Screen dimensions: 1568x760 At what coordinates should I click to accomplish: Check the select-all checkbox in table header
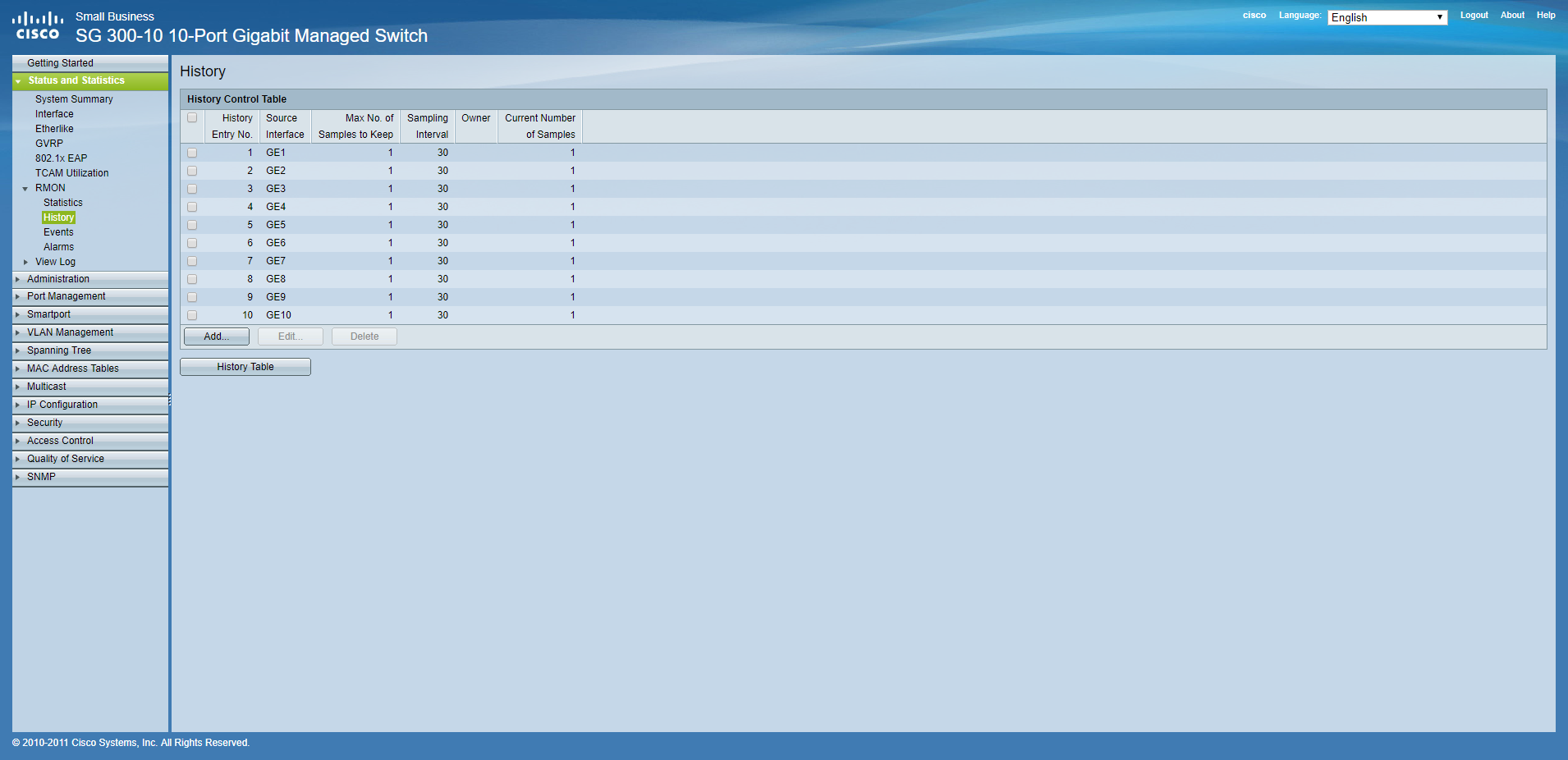tap(192, 118)
